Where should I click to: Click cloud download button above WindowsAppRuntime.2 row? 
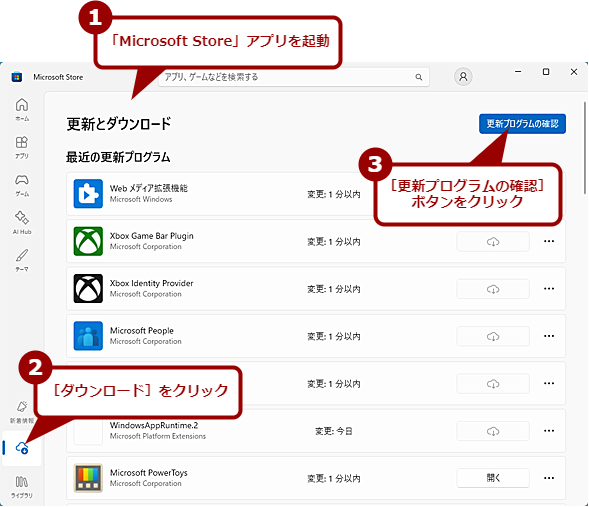(x=493, y=383)
